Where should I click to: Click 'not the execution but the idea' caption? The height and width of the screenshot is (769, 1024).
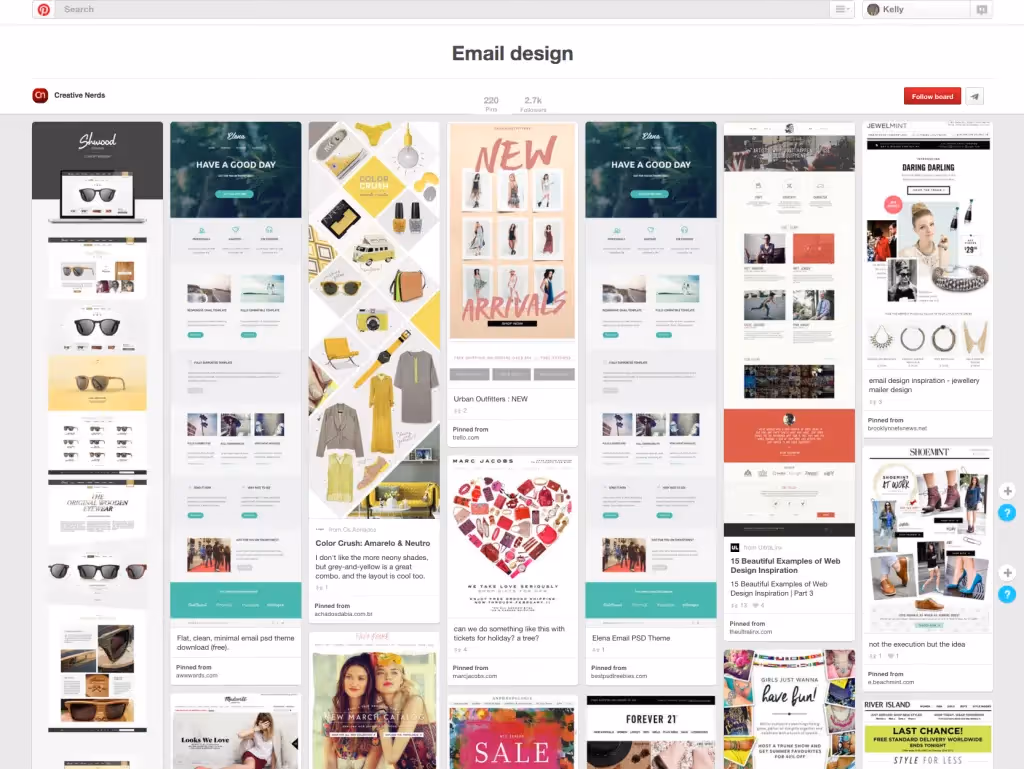[916, 644]
